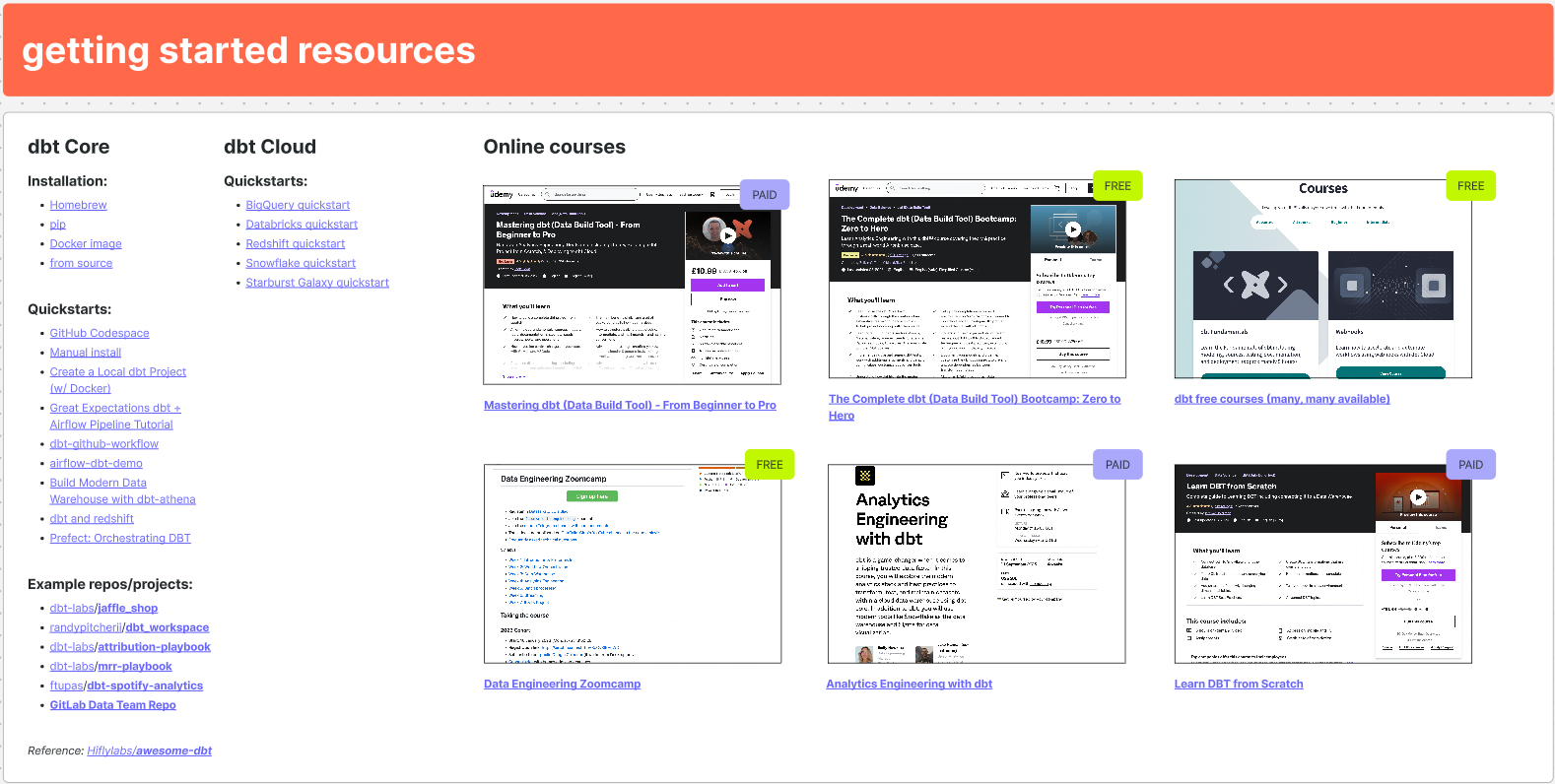Click the Mastering dbt course thumbnail

coord(632,285)
